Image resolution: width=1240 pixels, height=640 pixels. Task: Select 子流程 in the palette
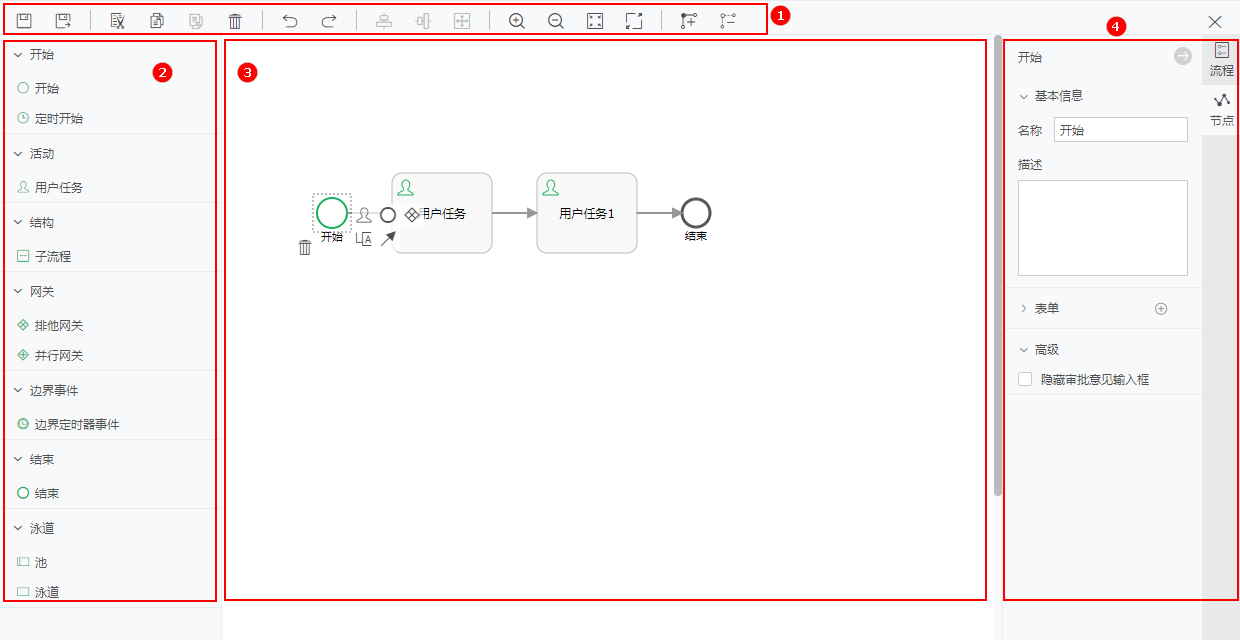[52, 257]
